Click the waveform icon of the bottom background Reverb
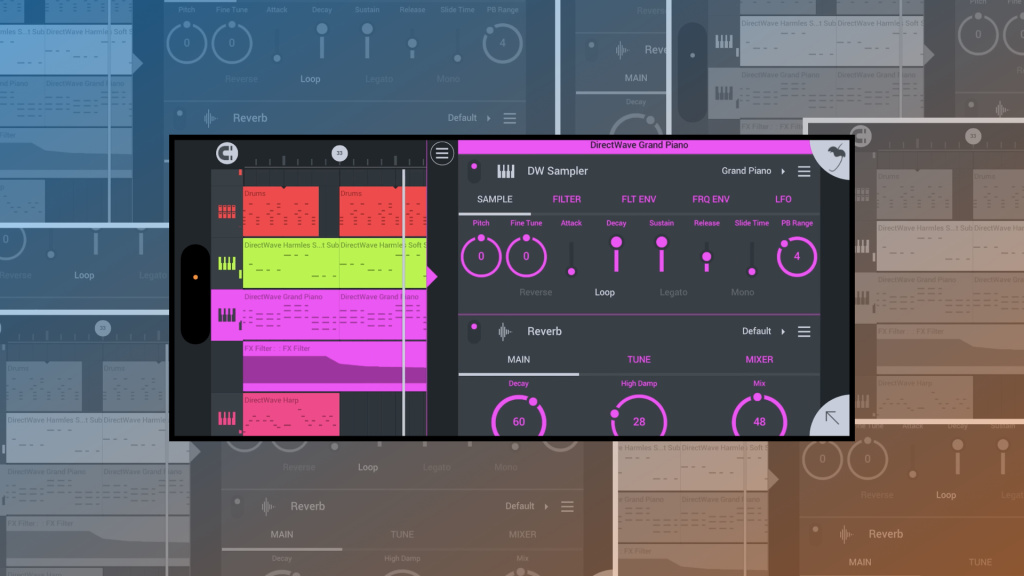Screen dimensions: 1024x576 point(267,506)
